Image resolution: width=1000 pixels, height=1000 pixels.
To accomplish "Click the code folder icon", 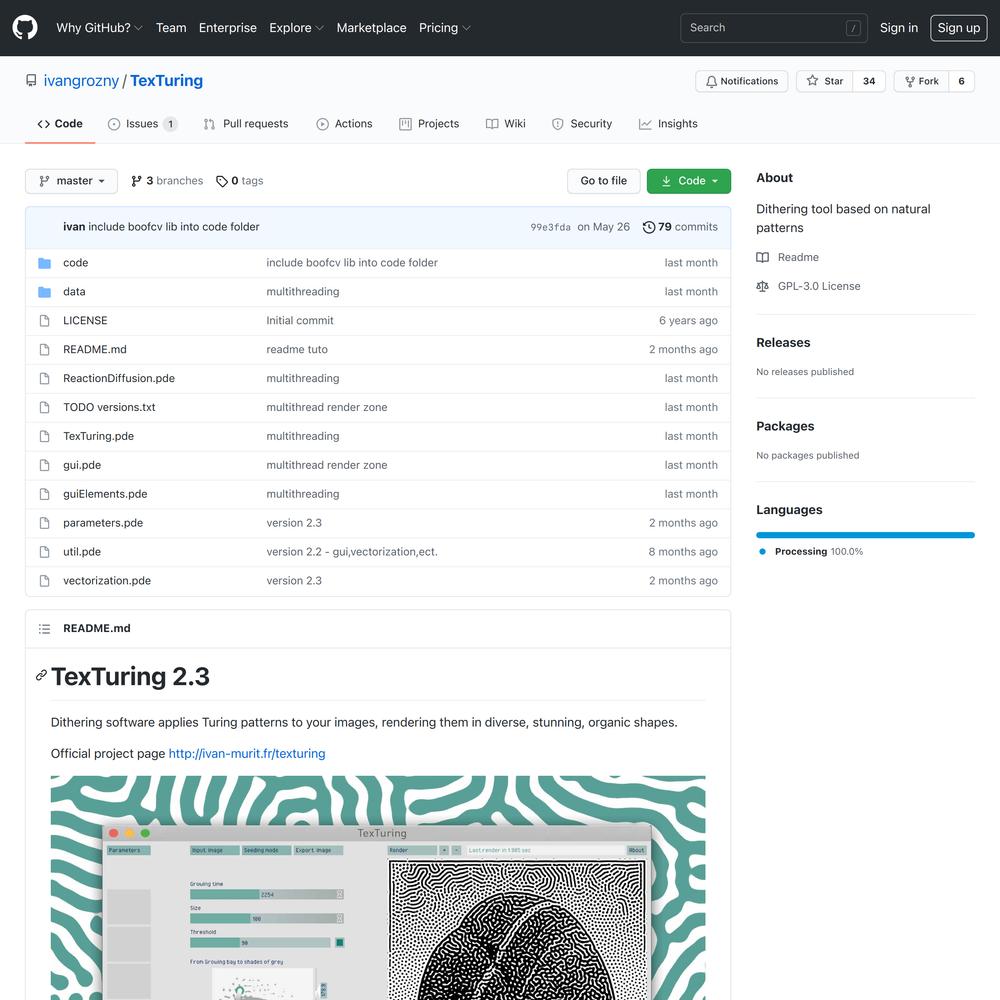I will (44, 263).
